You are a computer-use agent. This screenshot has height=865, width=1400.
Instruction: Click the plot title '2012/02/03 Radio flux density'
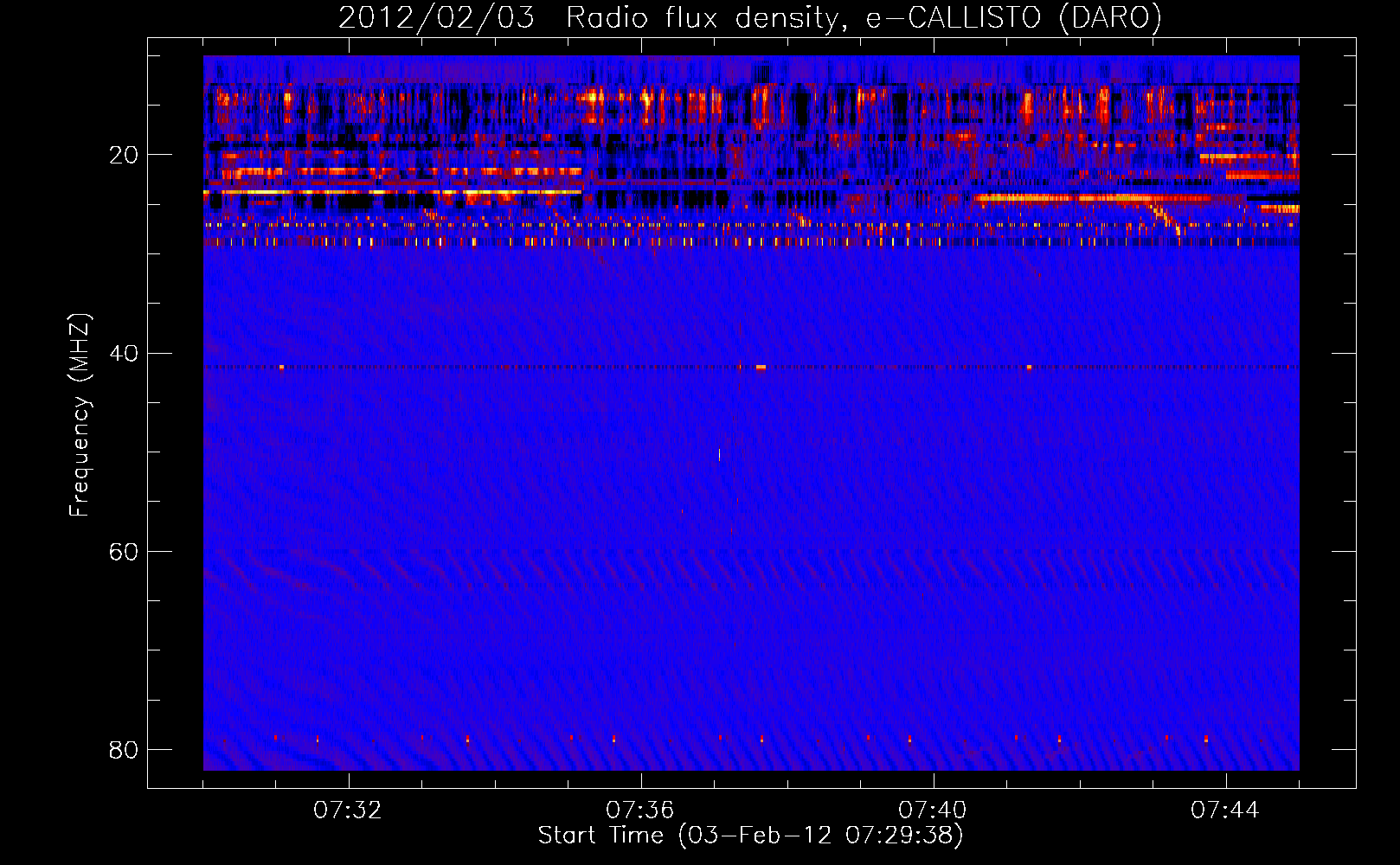pyautogui.click(x=750, y=17)
